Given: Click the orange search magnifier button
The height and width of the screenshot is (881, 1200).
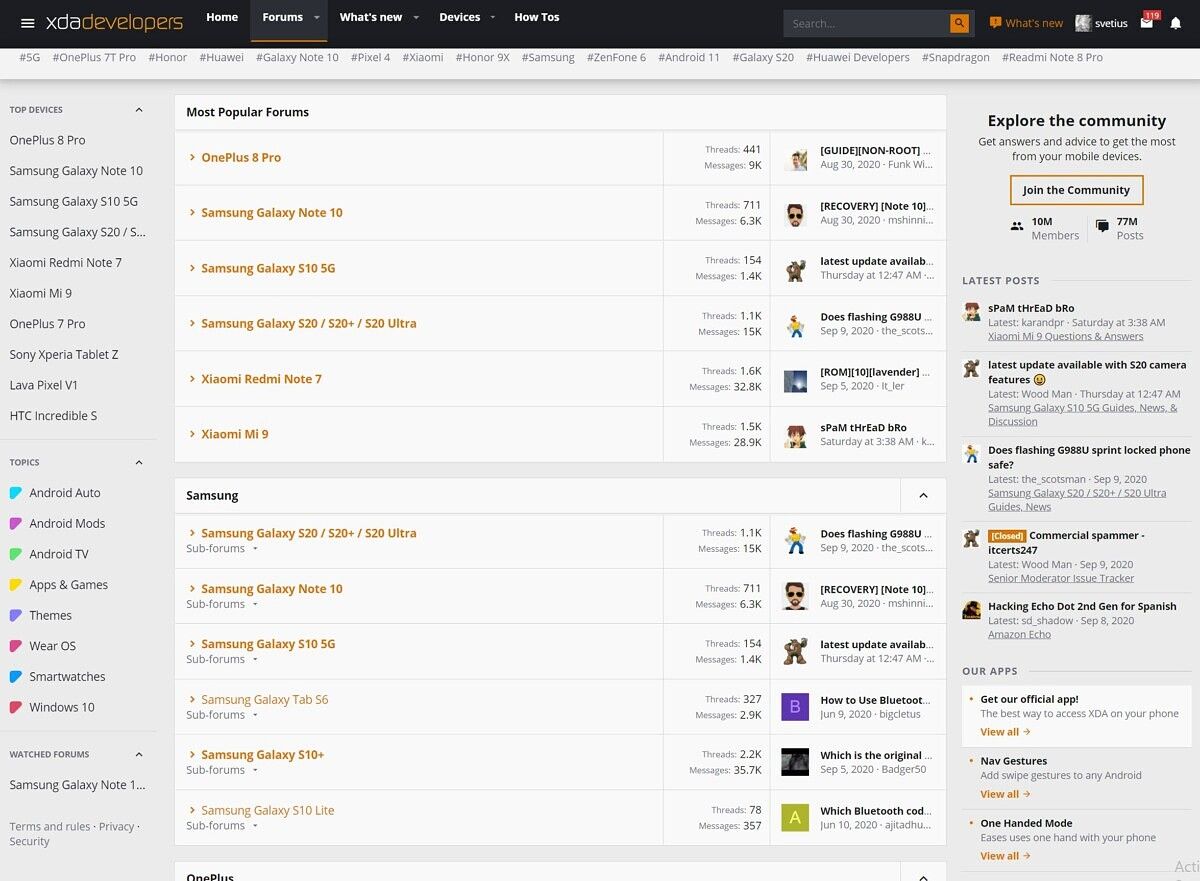Looking at the screenshot, I should (957, 22).
